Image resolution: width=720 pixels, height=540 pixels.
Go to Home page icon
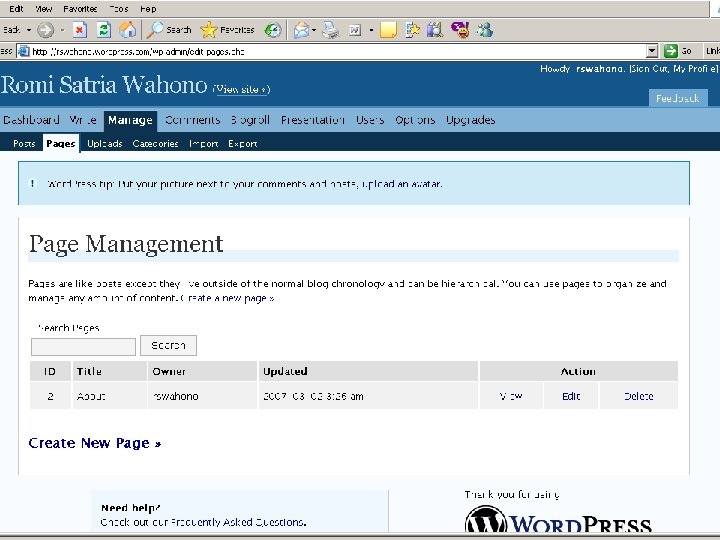128,30
